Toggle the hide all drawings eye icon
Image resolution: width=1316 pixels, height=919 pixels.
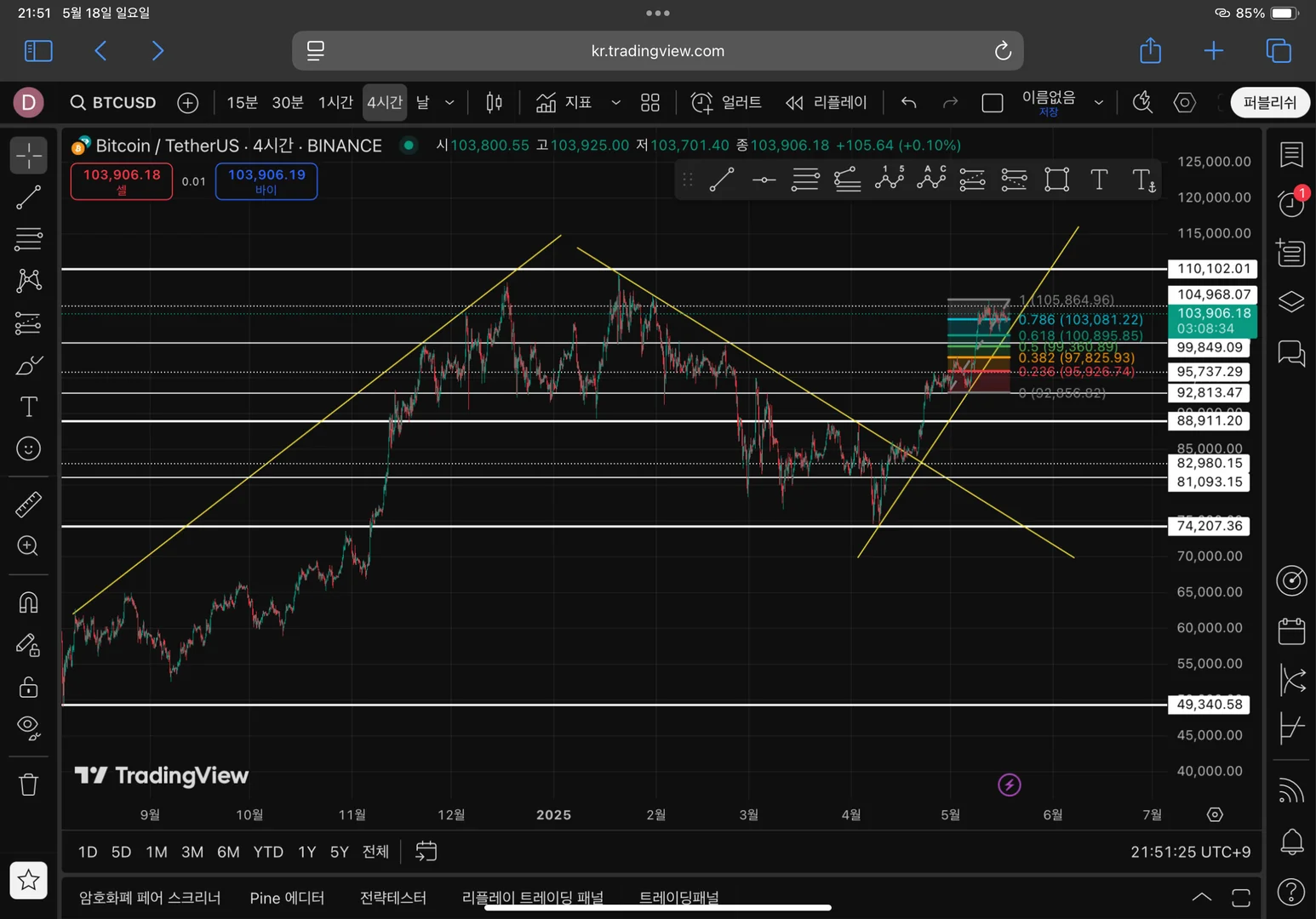(x=28, y=727)
